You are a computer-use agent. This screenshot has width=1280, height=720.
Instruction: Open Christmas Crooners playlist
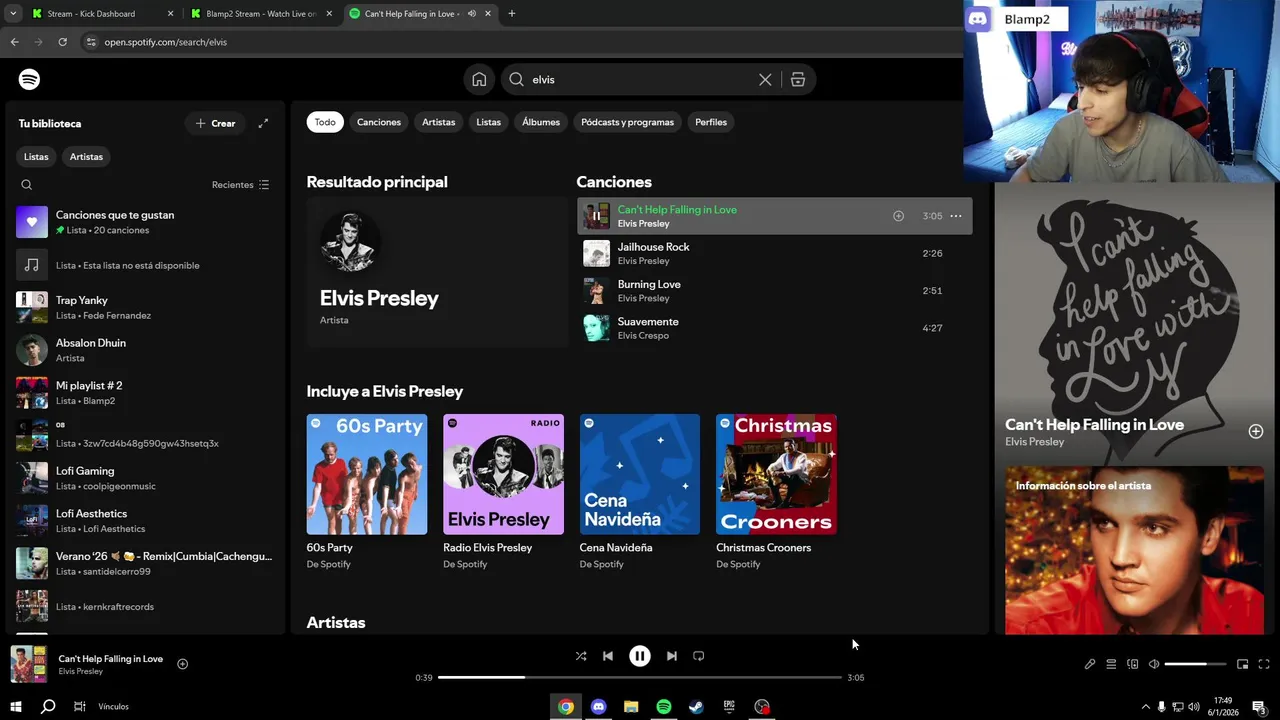point(776,474)
